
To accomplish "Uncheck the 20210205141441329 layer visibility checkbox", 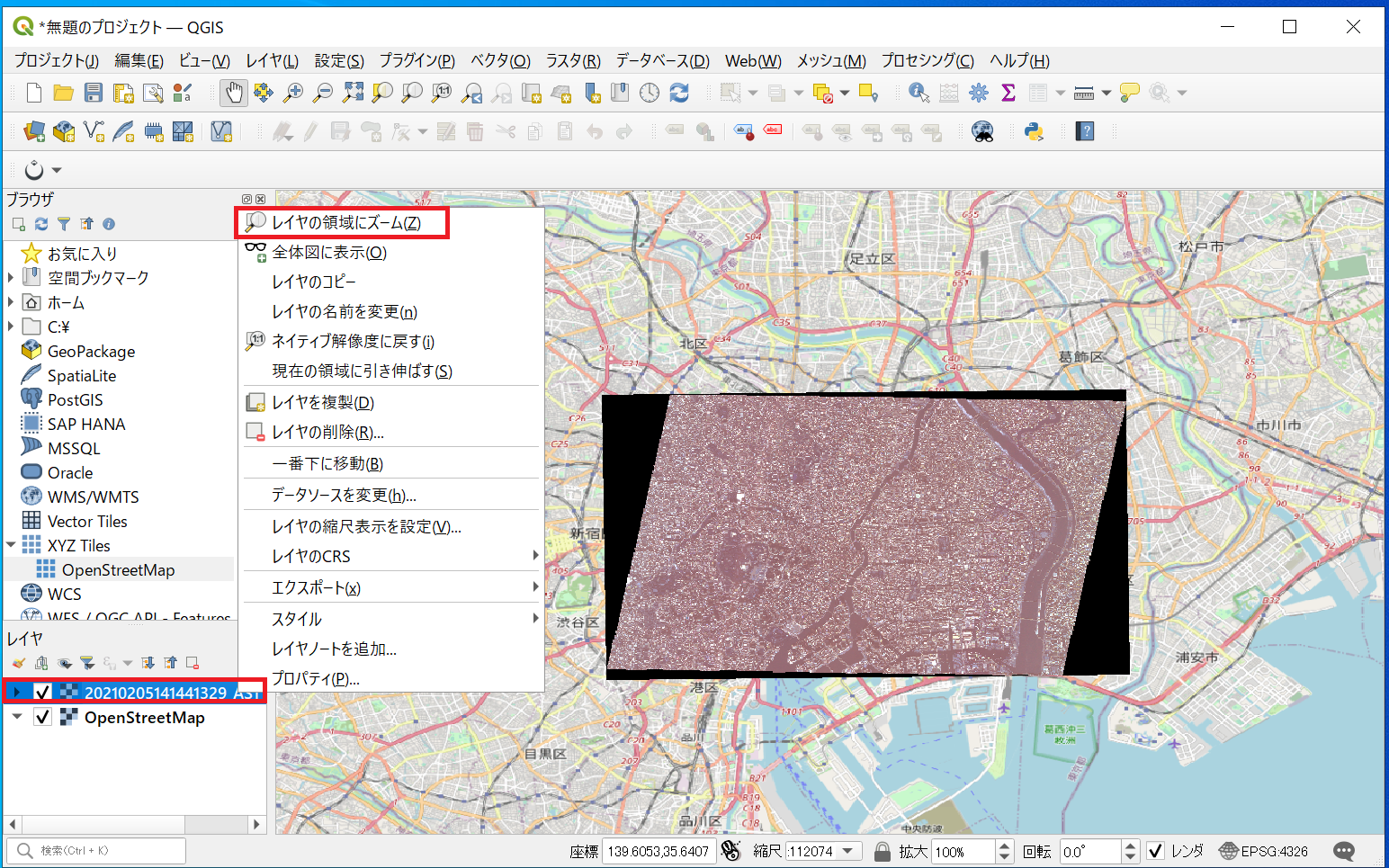I will tap(42, 692).
